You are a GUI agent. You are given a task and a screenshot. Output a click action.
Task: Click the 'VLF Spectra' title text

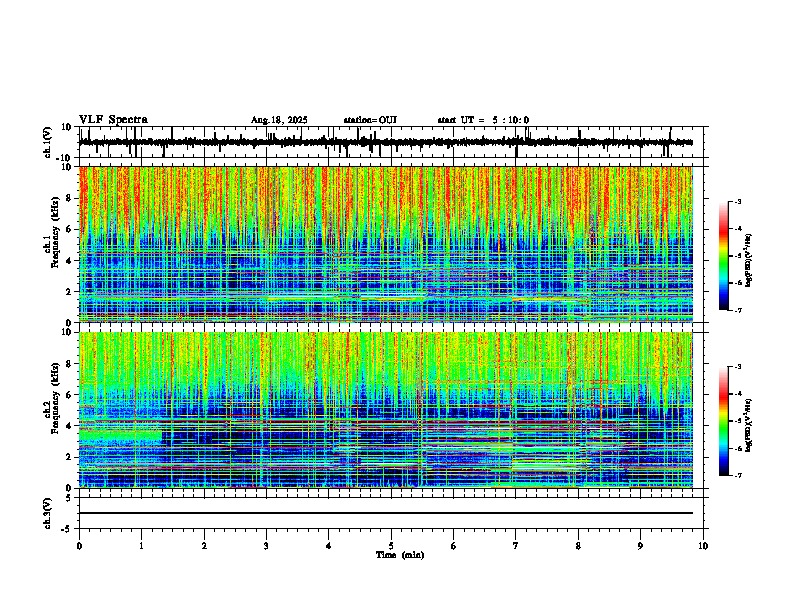coord(113,119)
